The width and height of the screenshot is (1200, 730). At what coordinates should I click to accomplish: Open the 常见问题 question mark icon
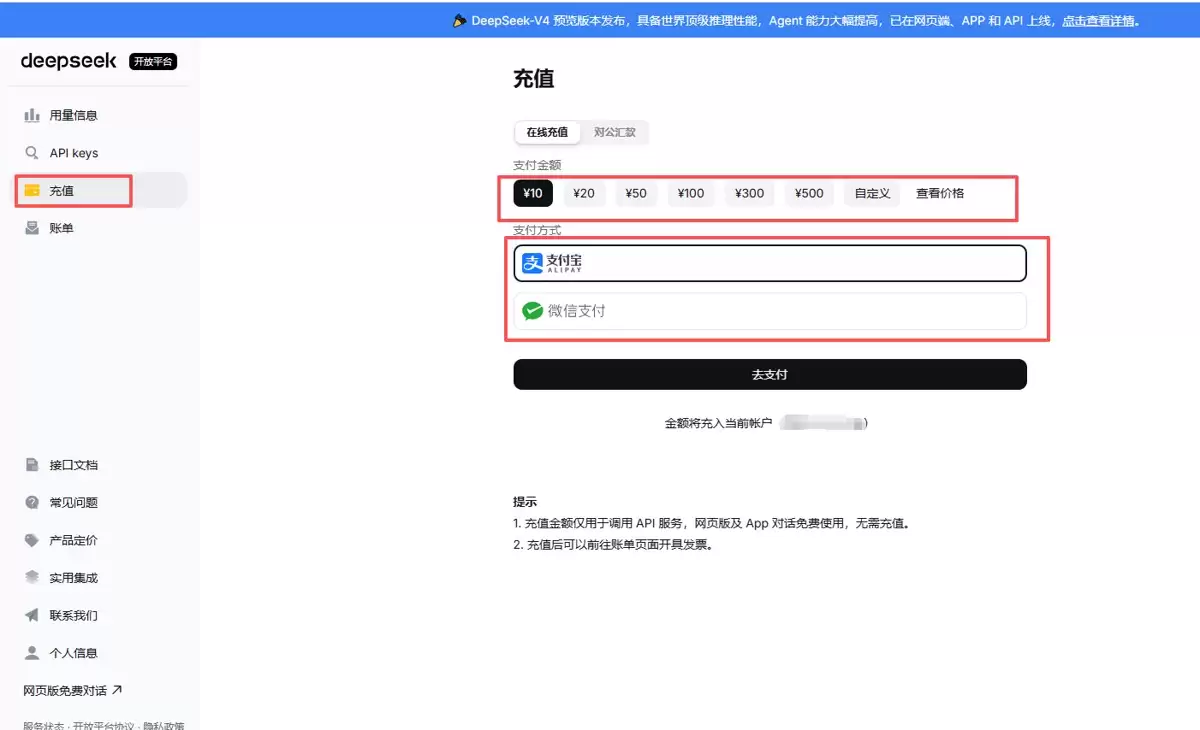click(32, 502)
